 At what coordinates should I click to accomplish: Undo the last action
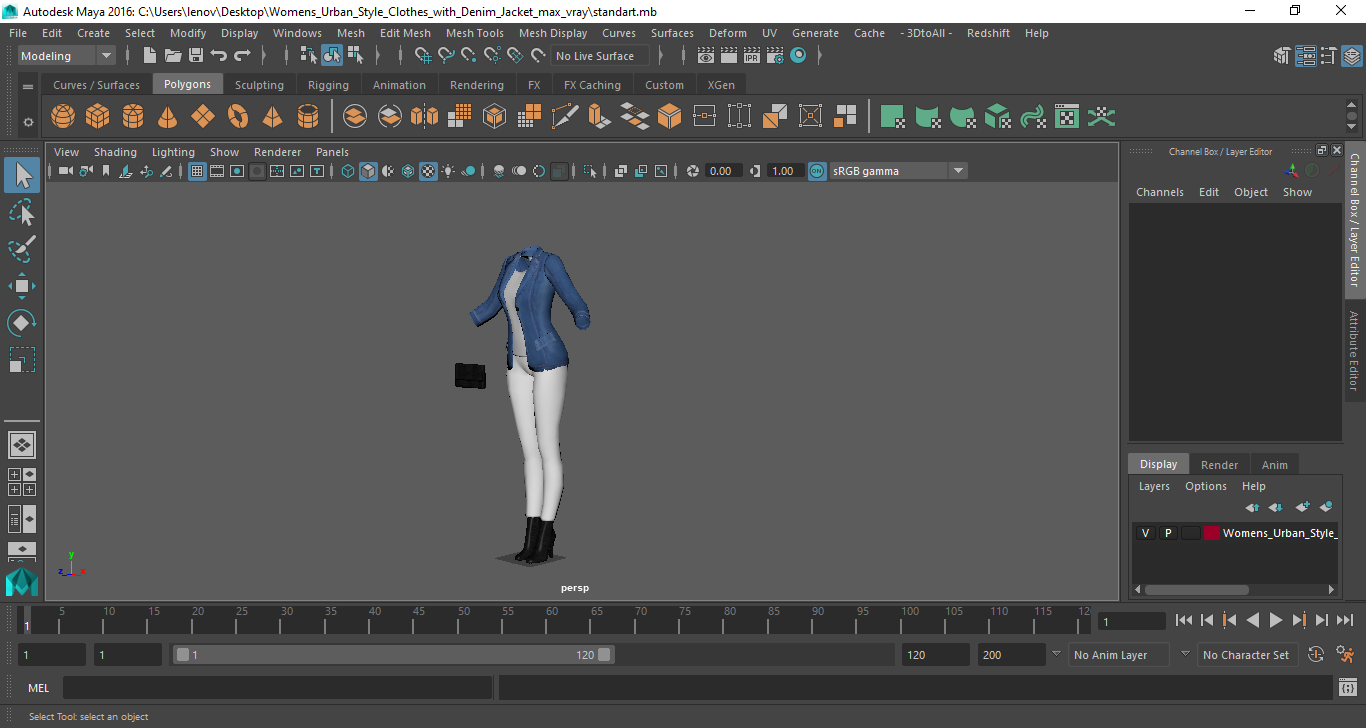click(219, 56)
